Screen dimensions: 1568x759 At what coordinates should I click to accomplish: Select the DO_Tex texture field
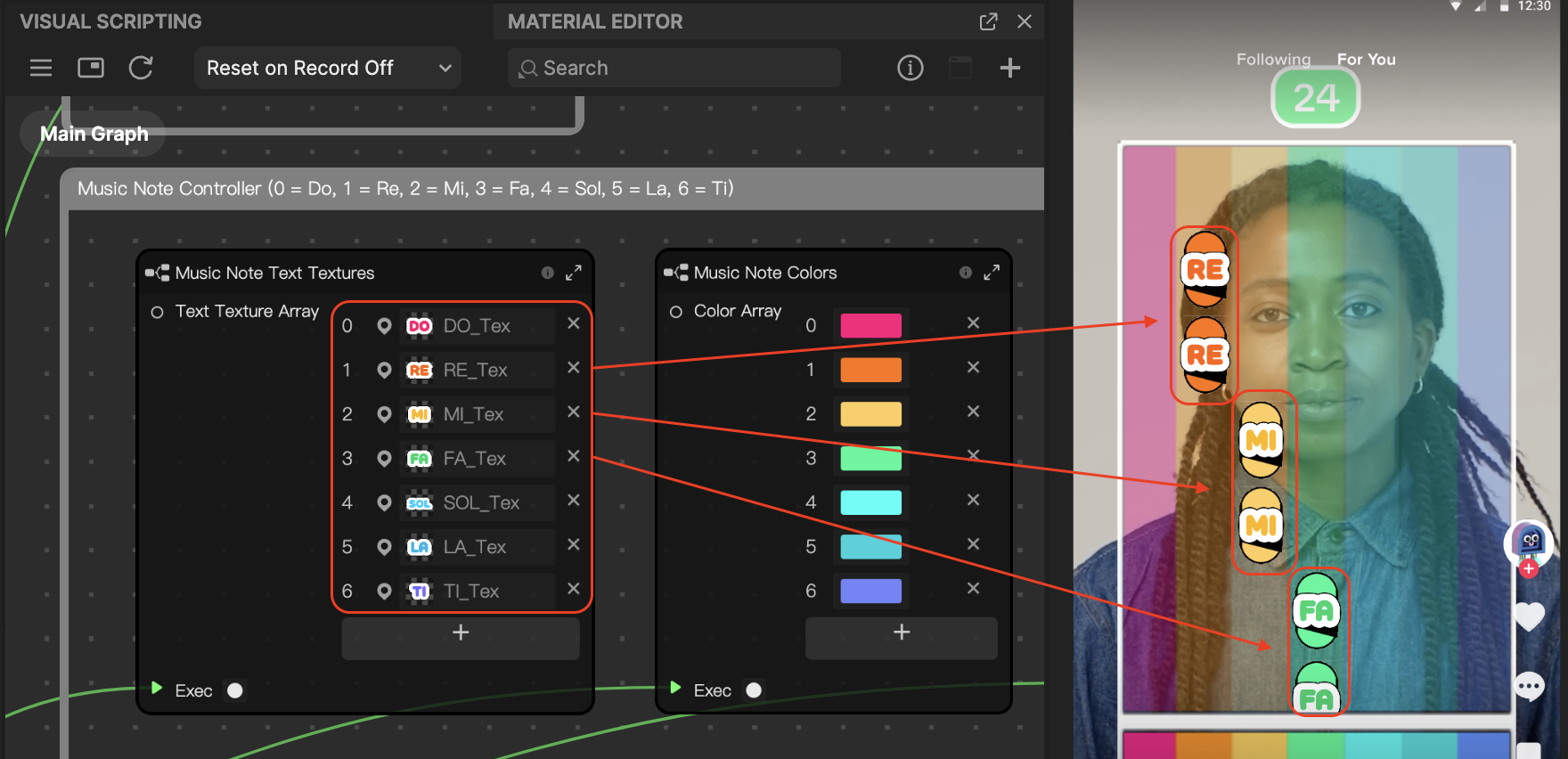(x=477, y=326)
